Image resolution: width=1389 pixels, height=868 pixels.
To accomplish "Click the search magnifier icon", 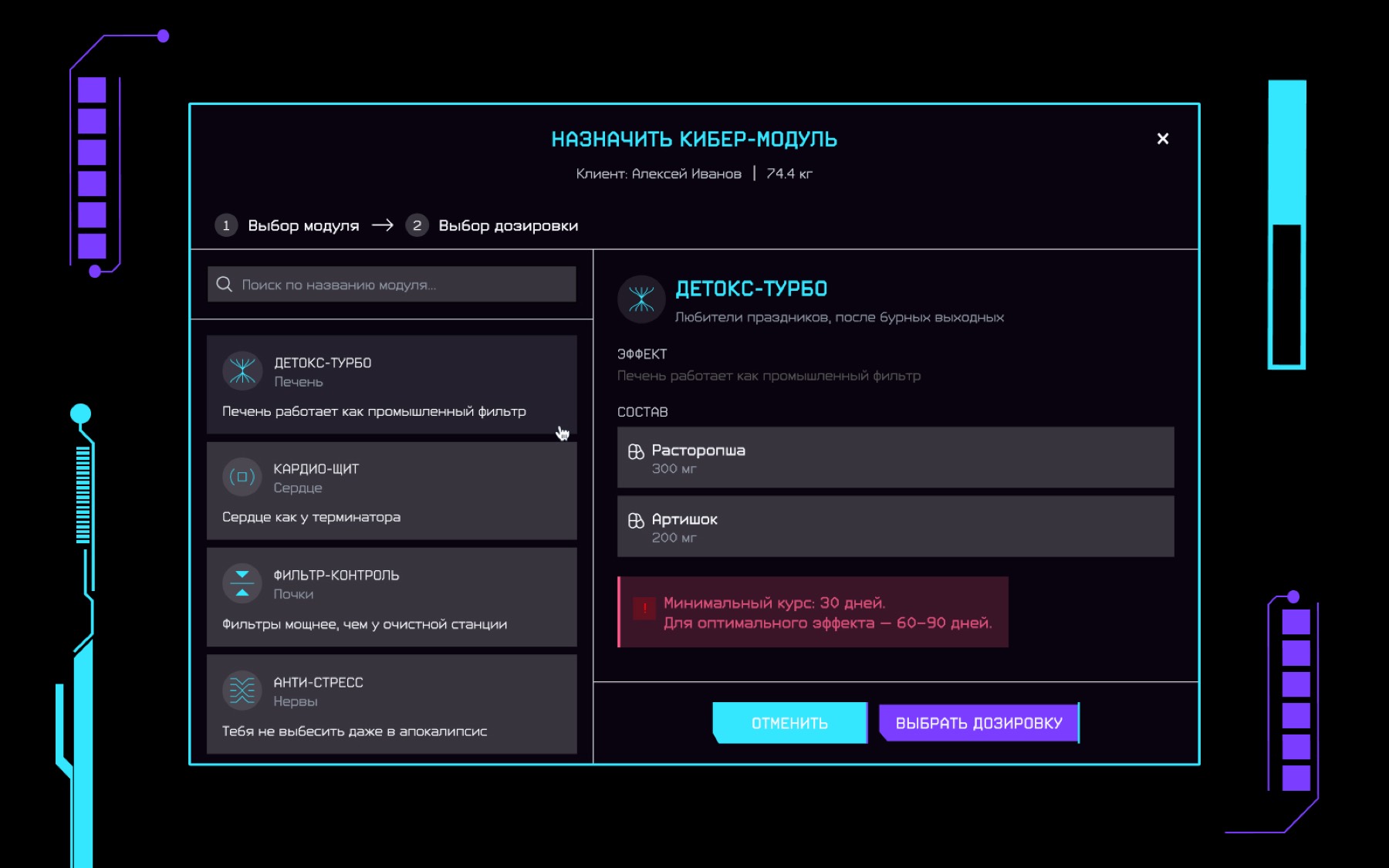I will pos(225,284).
